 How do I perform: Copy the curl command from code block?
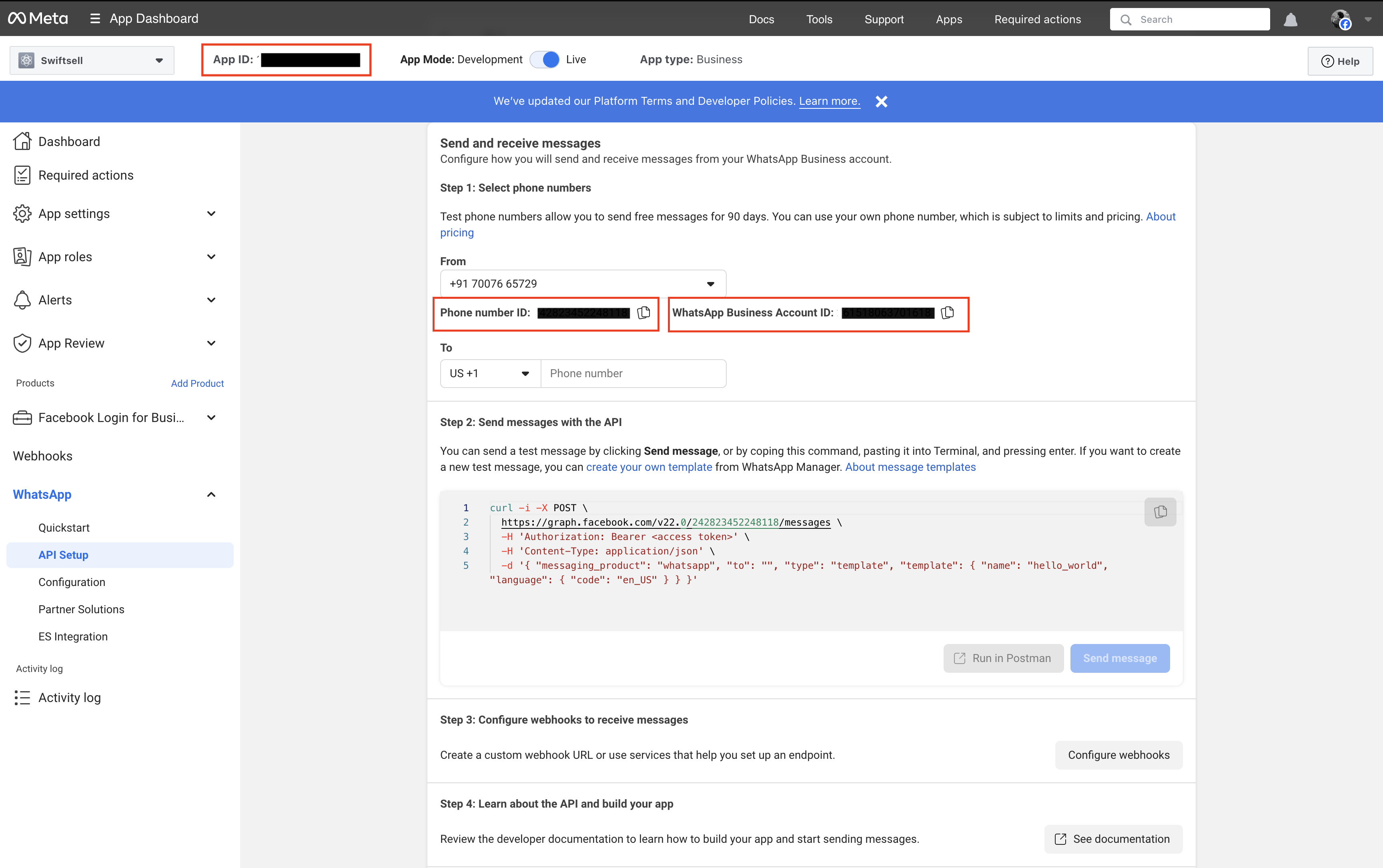click(x=1160, y=512)
